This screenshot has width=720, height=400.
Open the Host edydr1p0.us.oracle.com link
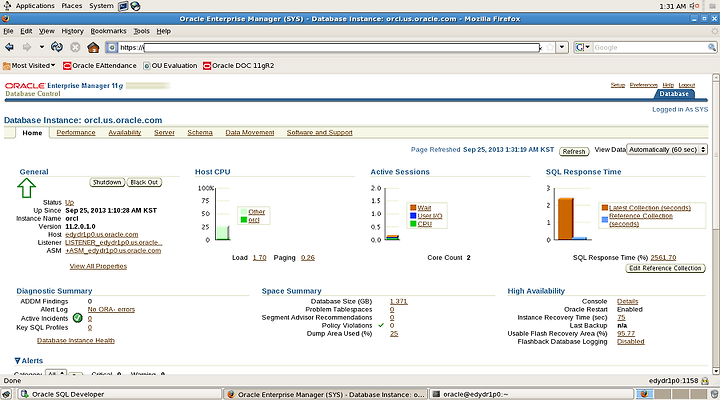(x=101, y=234)
